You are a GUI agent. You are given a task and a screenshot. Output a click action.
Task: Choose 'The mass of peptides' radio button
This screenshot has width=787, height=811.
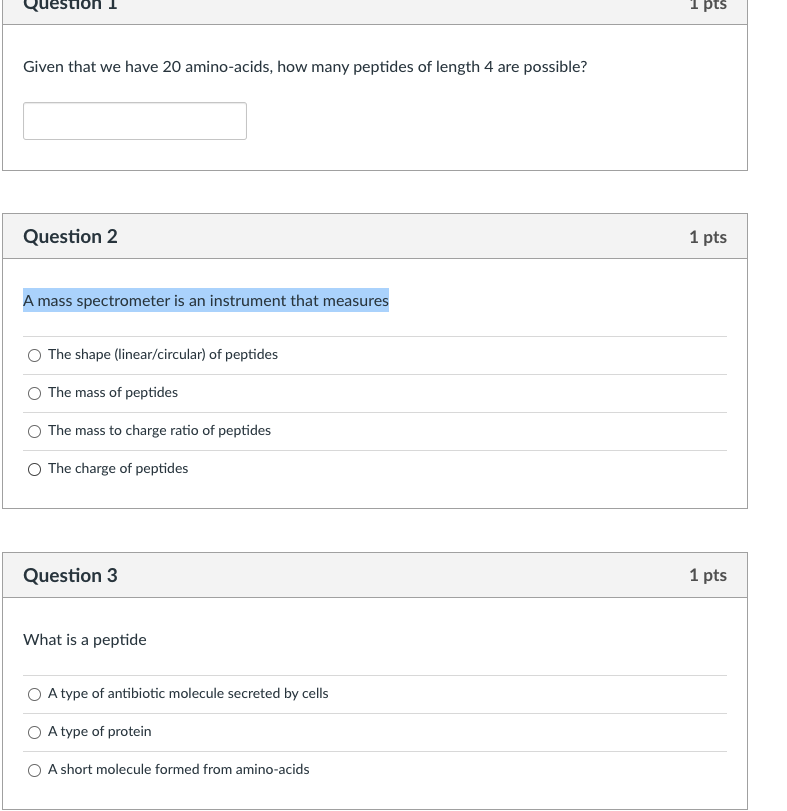point(35,393)
